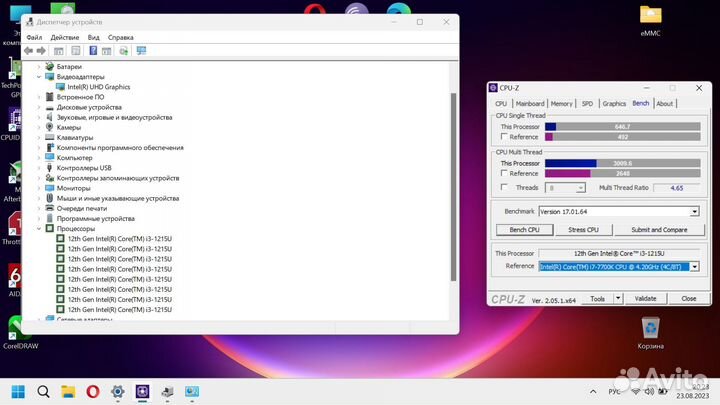Click the Stress CPU button
The width and height of the screenshot is (720, 405).
tap(582, 230)
